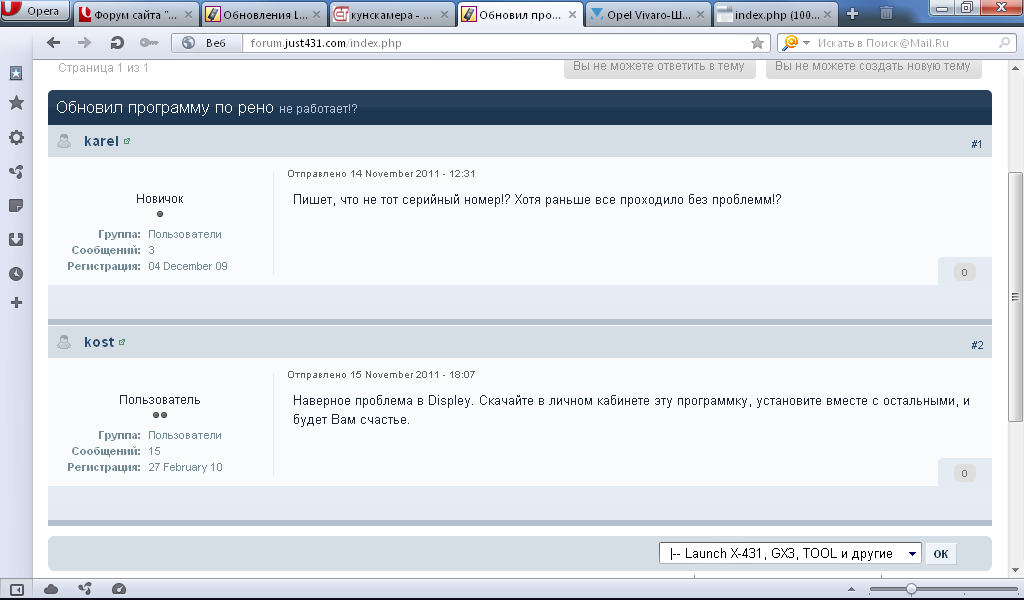This screenshot has height=600, width=1024.
Task: Go forward with the arrow button
Action: (x=85, y=43)
